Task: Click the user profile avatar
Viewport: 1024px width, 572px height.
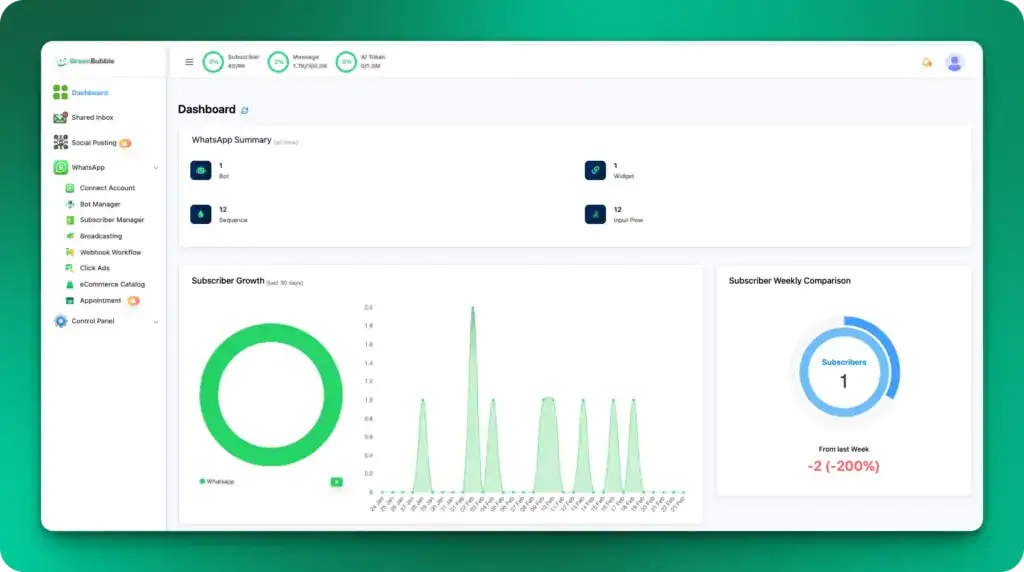Action: [955, 62]
